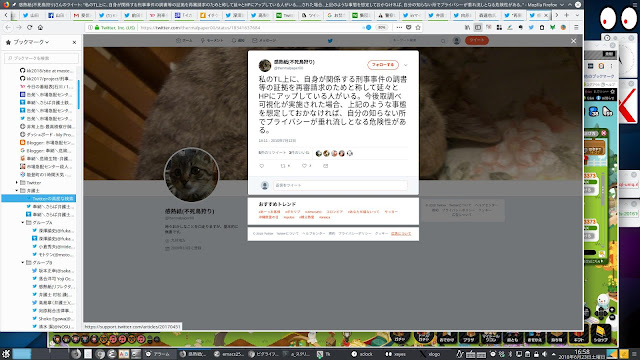Bookmark this page with the star icon

(418, 27)
